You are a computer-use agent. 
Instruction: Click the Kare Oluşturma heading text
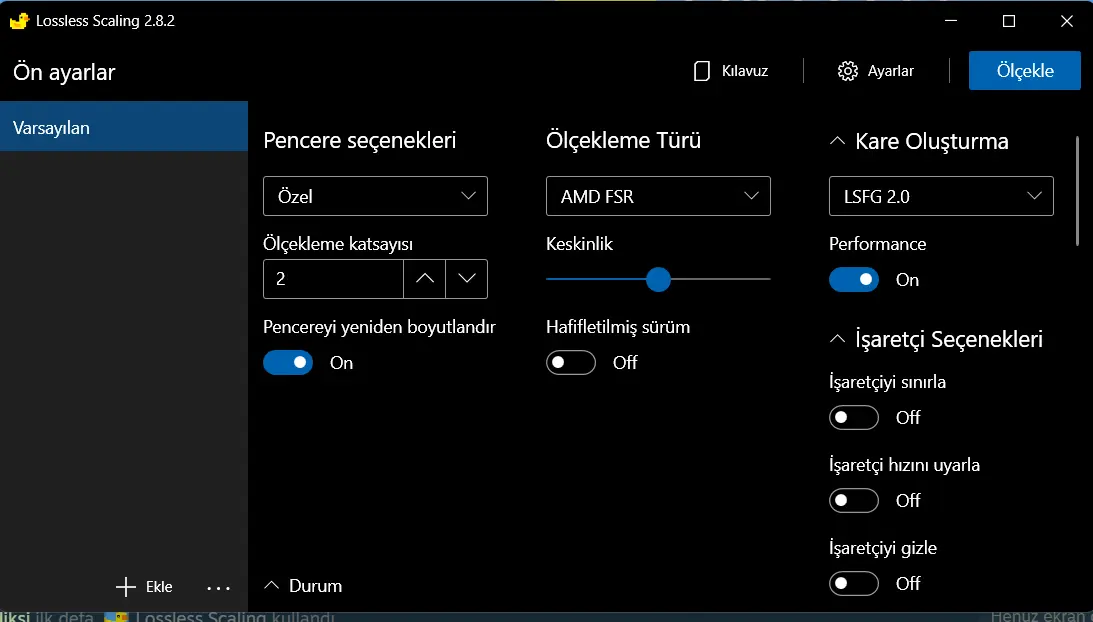[x=932, y=141]
